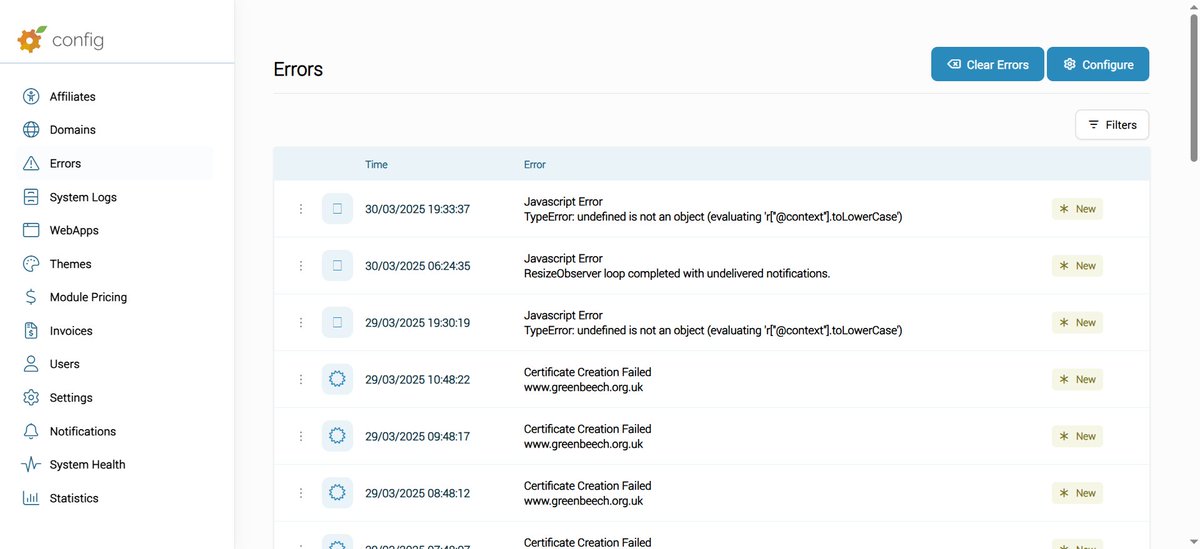Open row menu for 29/03/2025 08:48:12 error
This screenshot has width=1200, height=549.
click(301, 493)
